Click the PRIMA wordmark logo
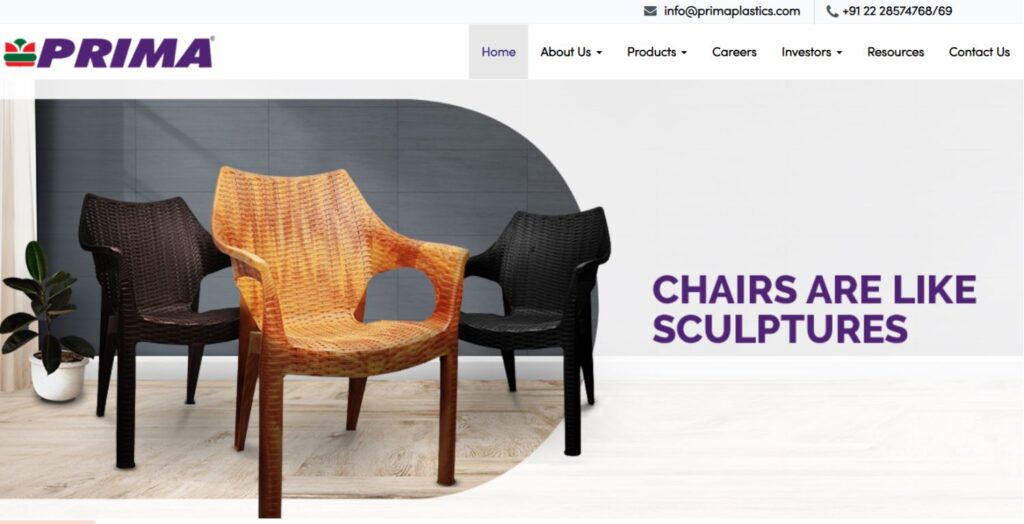The width and height of the screenshot is (1024, 524). [x=126, y=53]
